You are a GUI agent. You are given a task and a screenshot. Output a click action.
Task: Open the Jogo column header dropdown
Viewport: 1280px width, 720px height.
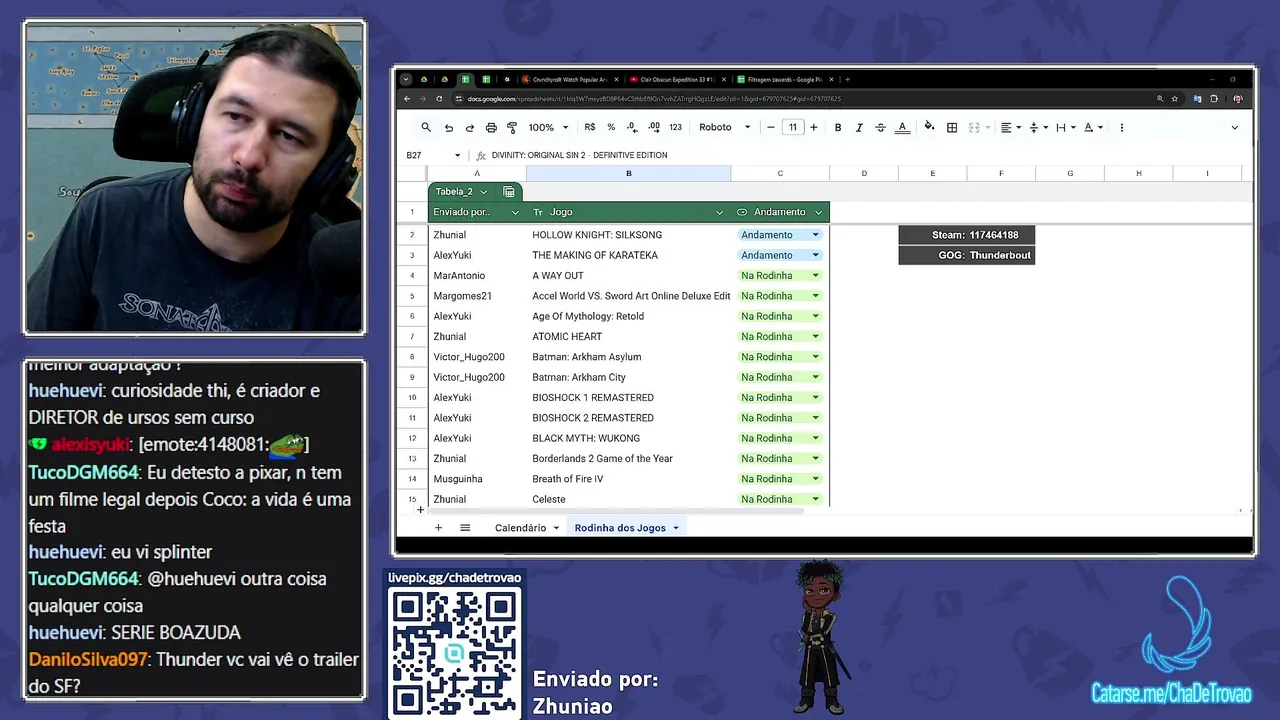[x=719, y=212]
